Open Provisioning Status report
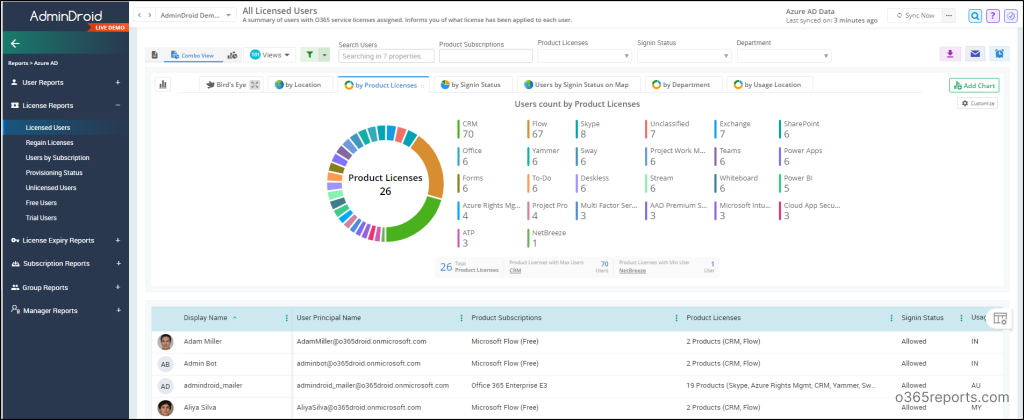 (x=54, y=172)
